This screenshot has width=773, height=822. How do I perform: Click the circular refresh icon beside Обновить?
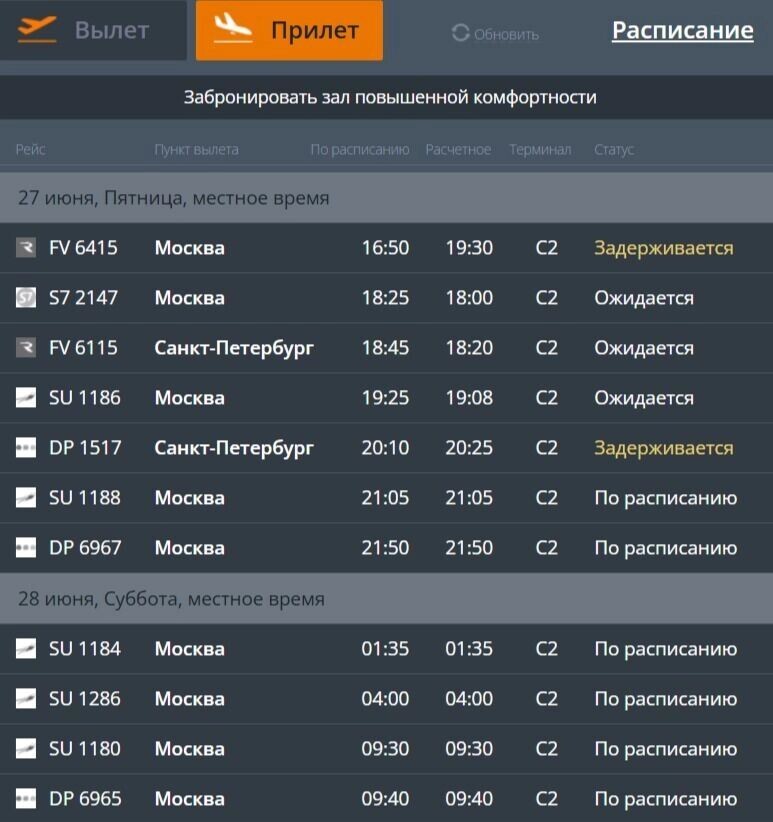click(x=461, y=35)
